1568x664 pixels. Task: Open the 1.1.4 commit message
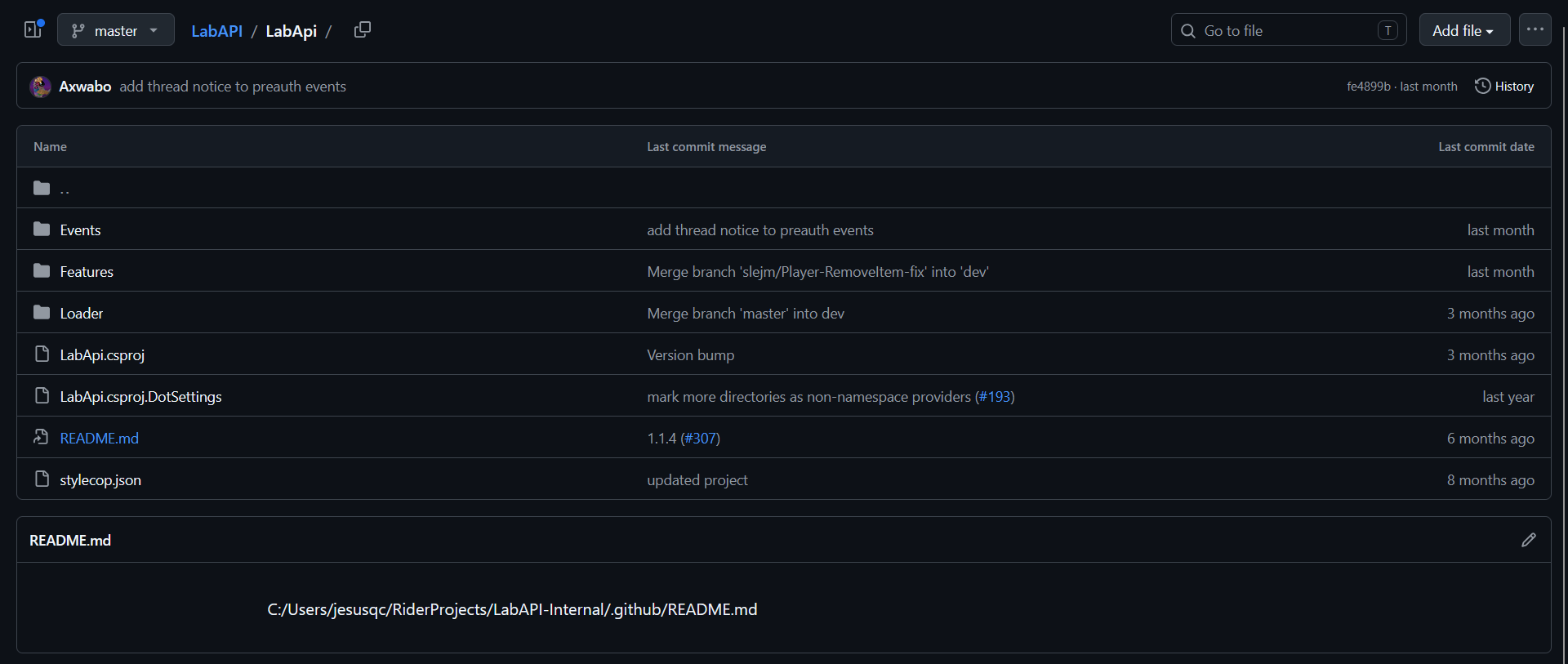click(661, 439)
